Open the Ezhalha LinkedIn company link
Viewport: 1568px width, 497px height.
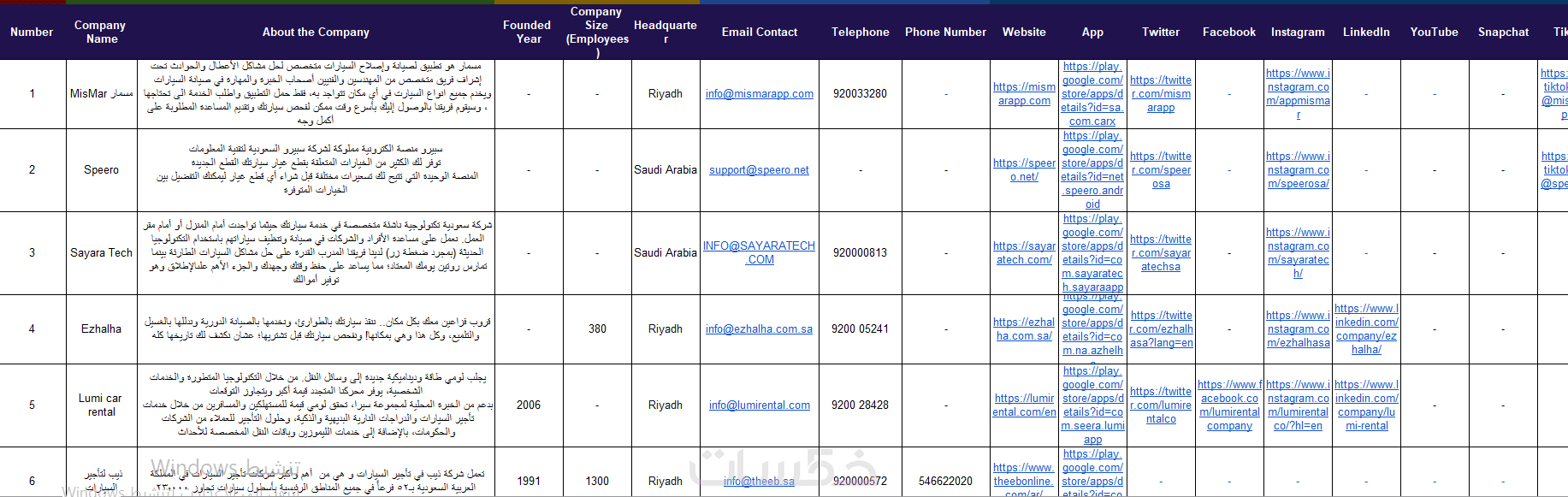1366,329
